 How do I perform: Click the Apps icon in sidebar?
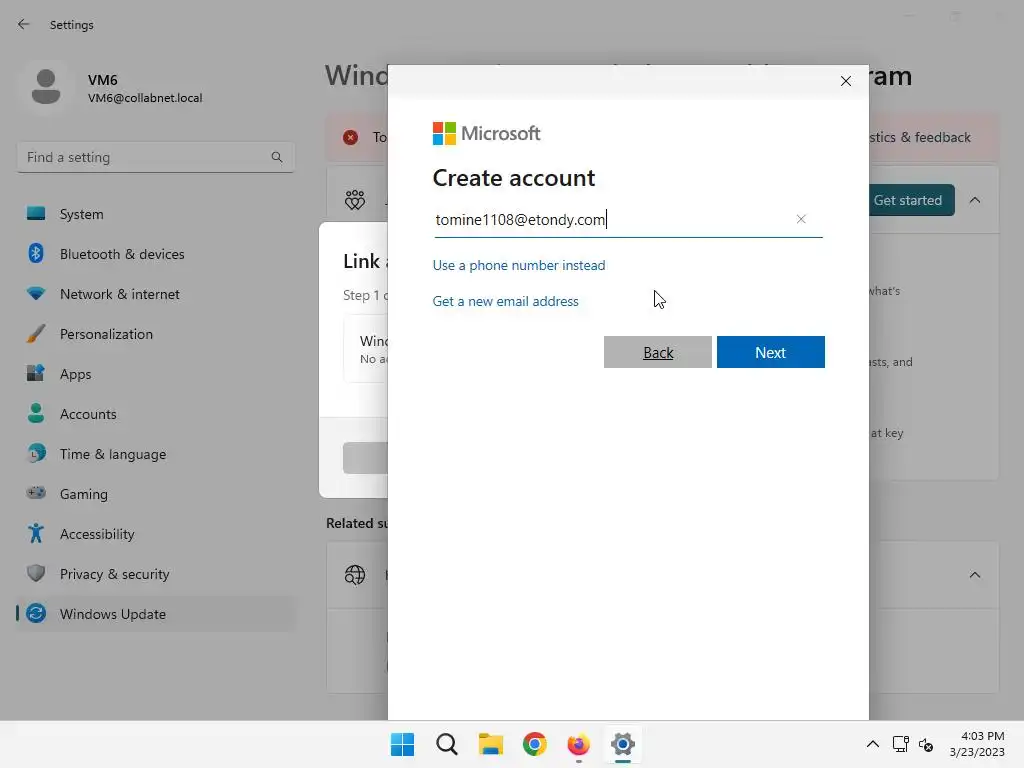36,373
